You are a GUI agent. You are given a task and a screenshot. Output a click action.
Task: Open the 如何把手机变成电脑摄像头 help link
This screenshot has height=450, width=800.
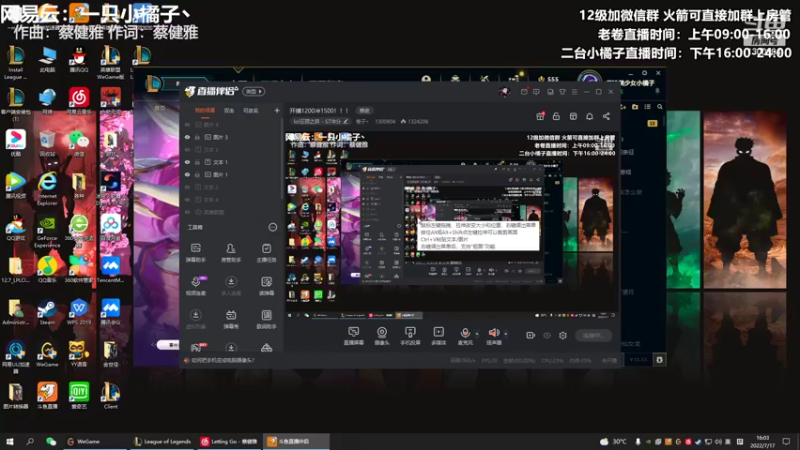coord(222,360)
